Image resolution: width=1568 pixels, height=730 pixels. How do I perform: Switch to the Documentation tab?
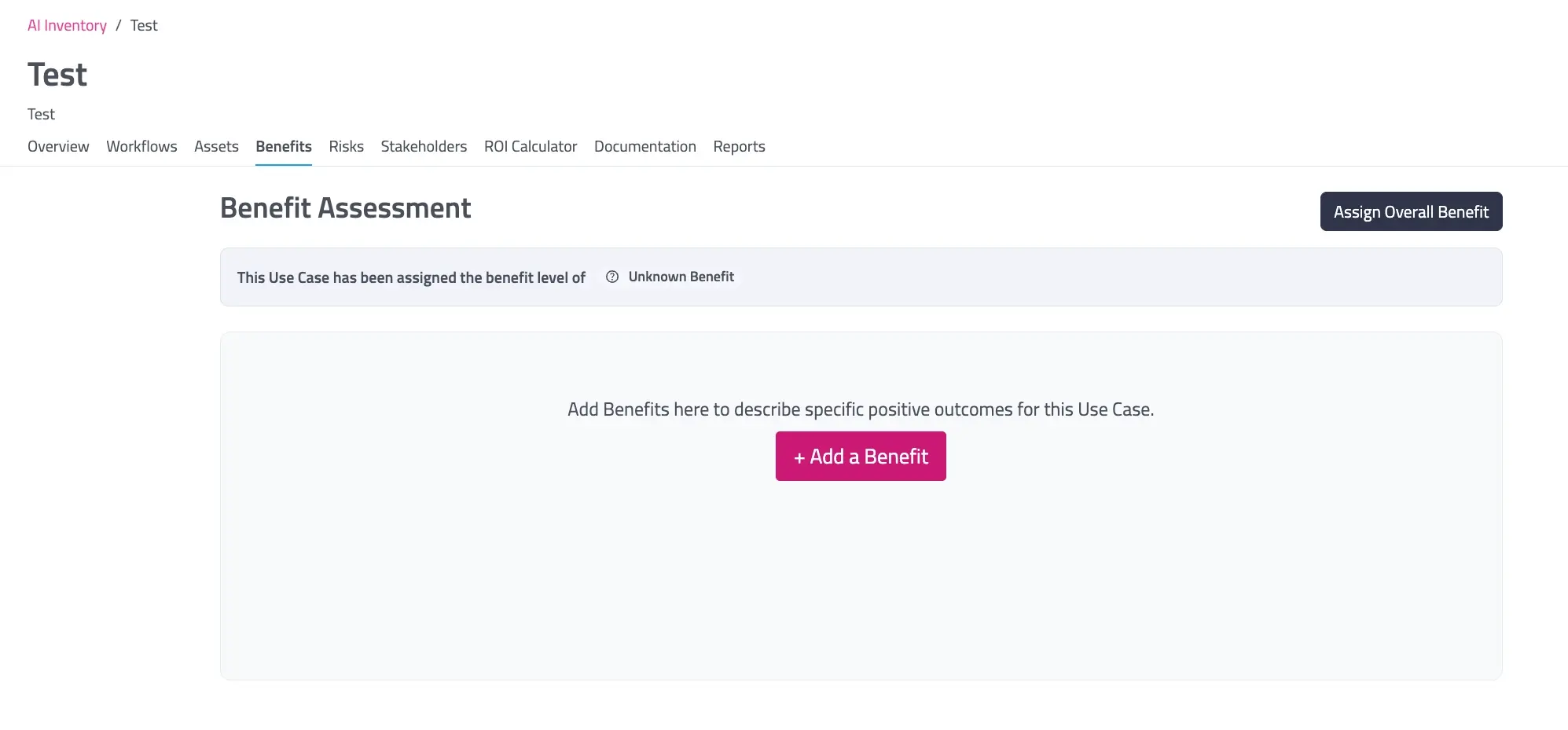coord(645,146)
